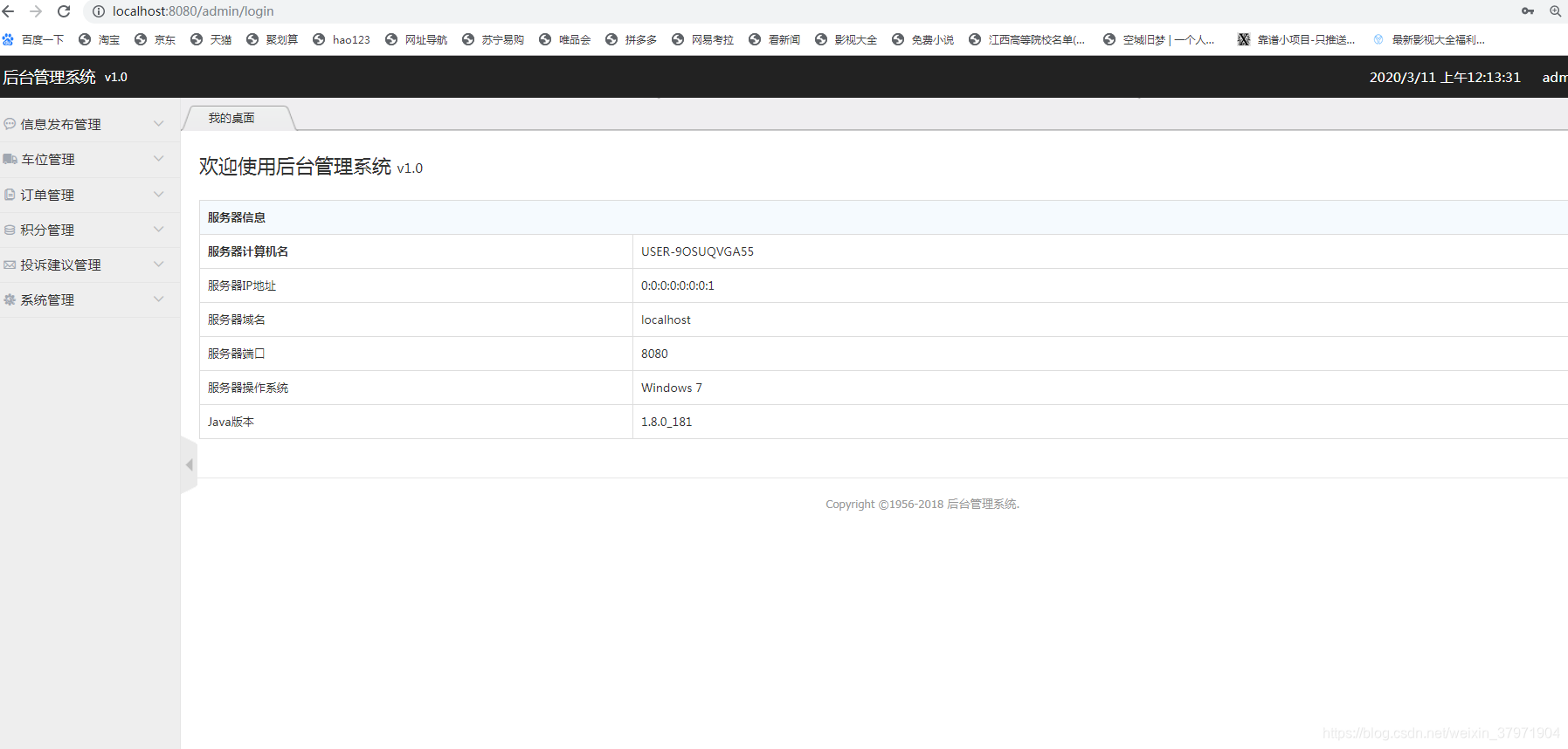The image size is (1568, 749).
Task: Click the port value 8080
Action: (654, 354)
